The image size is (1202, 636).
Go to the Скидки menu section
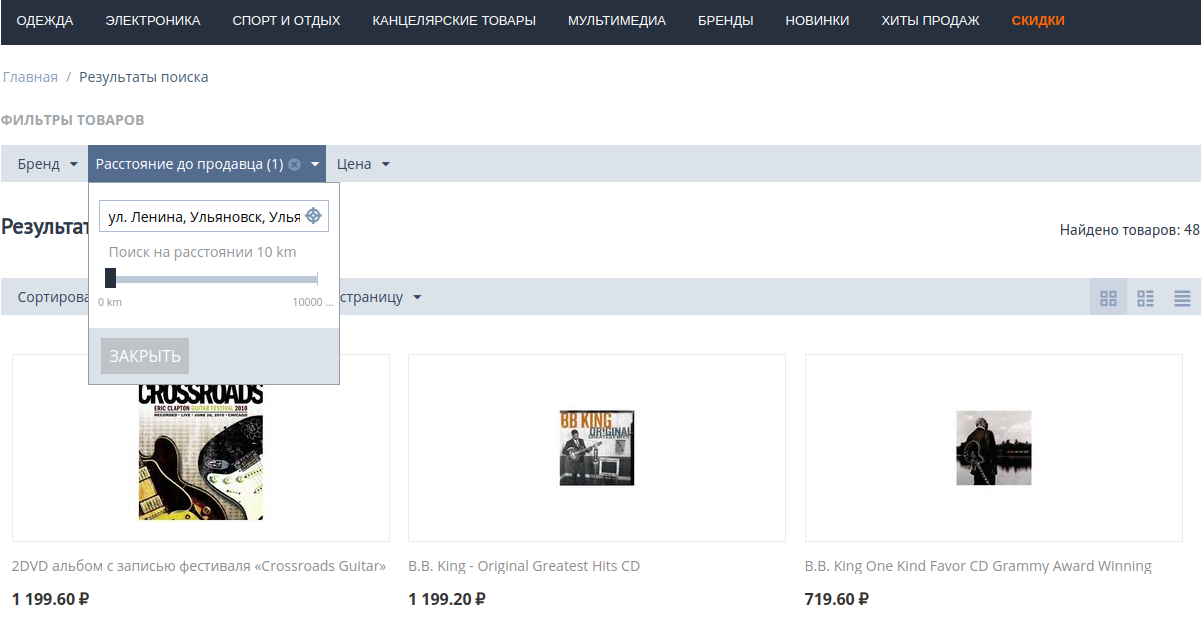pos(1038,21)
